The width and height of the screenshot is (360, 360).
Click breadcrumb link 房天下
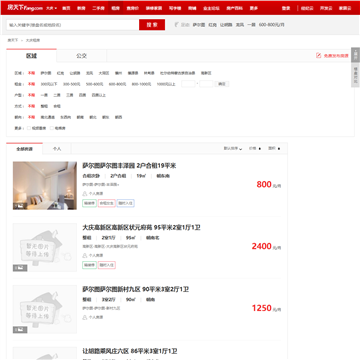click(x=12, y=40)
